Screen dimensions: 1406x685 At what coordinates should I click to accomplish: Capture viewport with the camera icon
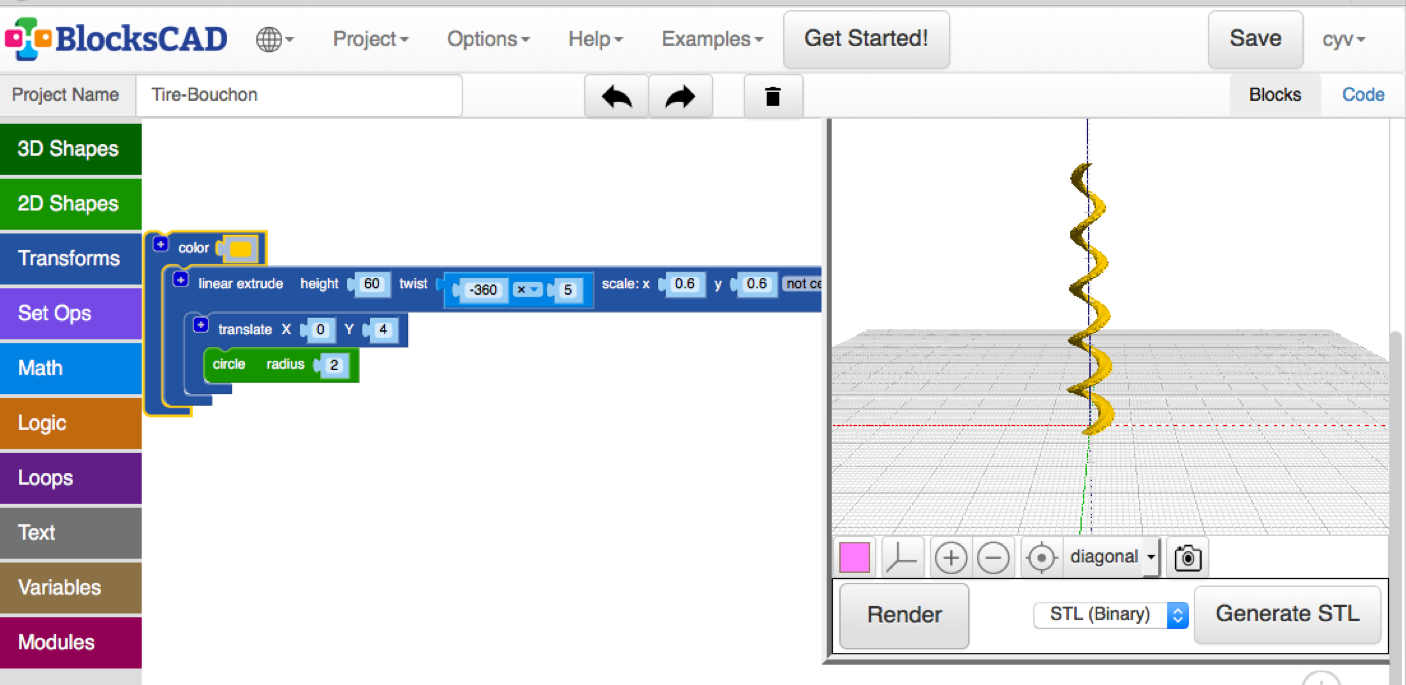(x=1186, y=557)
